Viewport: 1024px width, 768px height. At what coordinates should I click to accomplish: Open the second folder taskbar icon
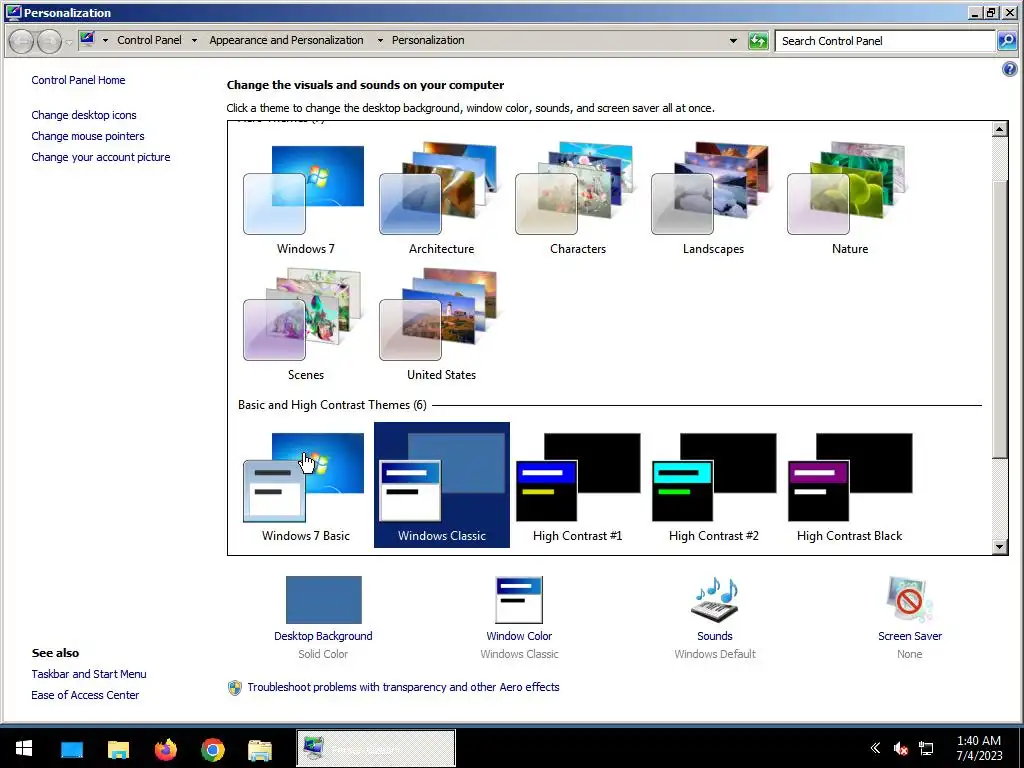(260, 749)
